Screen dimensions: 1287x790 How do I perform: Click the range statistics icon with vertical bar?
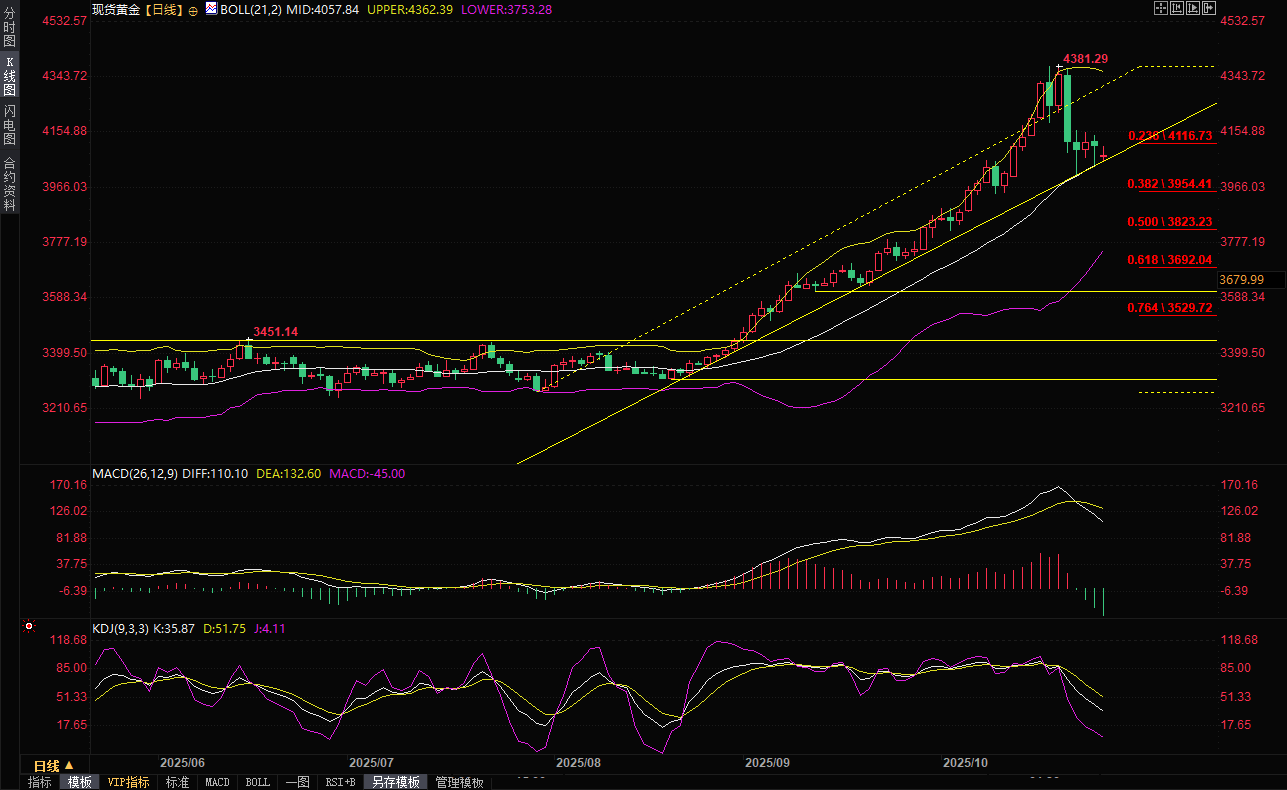[x=1176, y=8]
